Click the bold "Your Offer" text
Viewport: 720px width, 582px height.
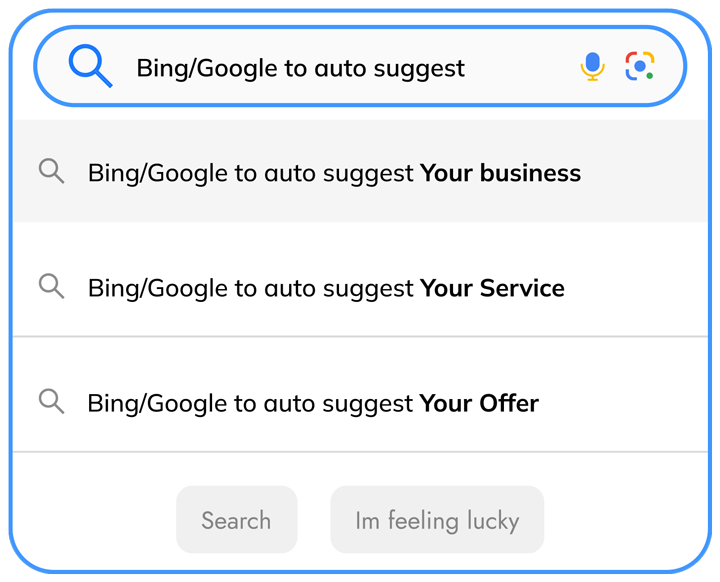(479, 403)
